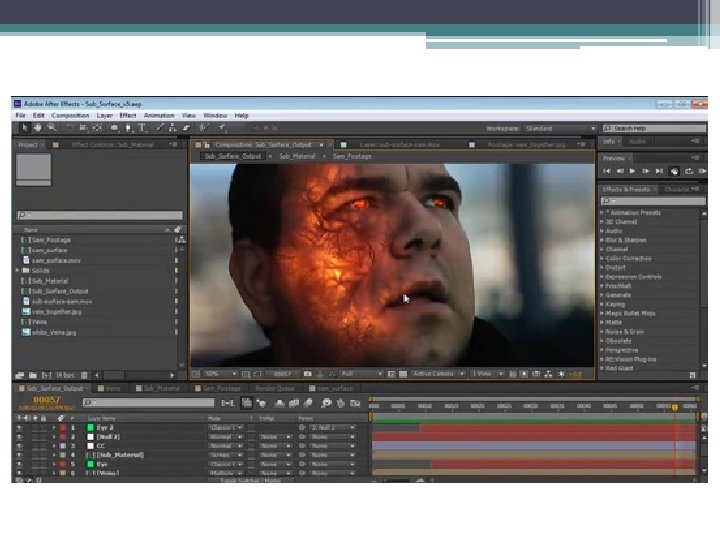Image resolution: width=720 pixels, height=540 pixels.
Task: Select the Eraser tool
Action: click(186, 128)
